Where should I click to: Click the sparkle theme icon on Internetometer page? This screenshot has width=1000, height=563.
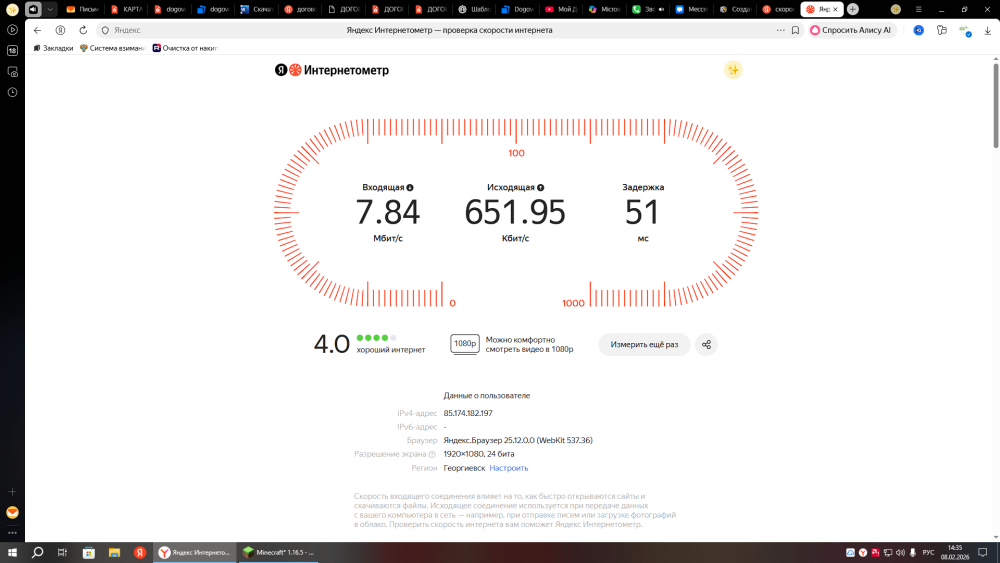(x=733, y=70)
